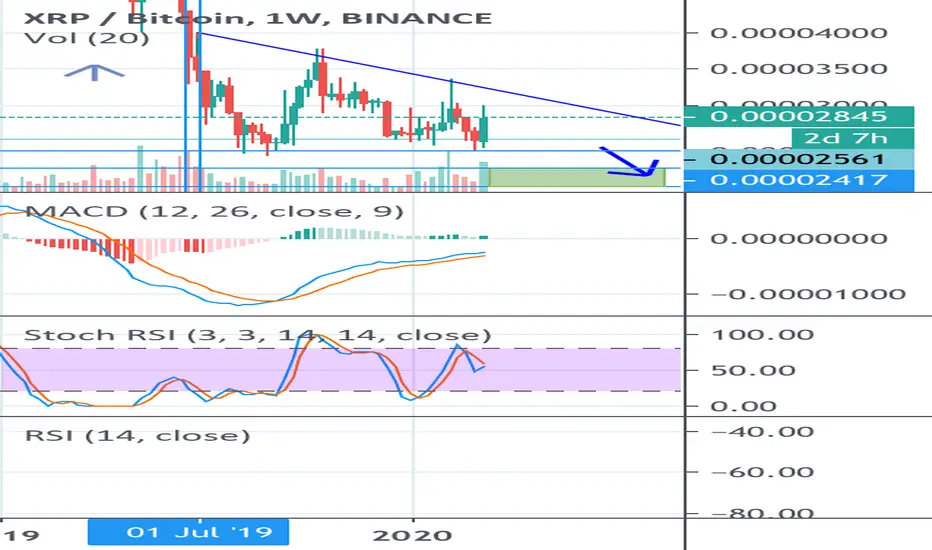Click the −40.00 RSI axis label
932x550 pixels.
[763, 432]
